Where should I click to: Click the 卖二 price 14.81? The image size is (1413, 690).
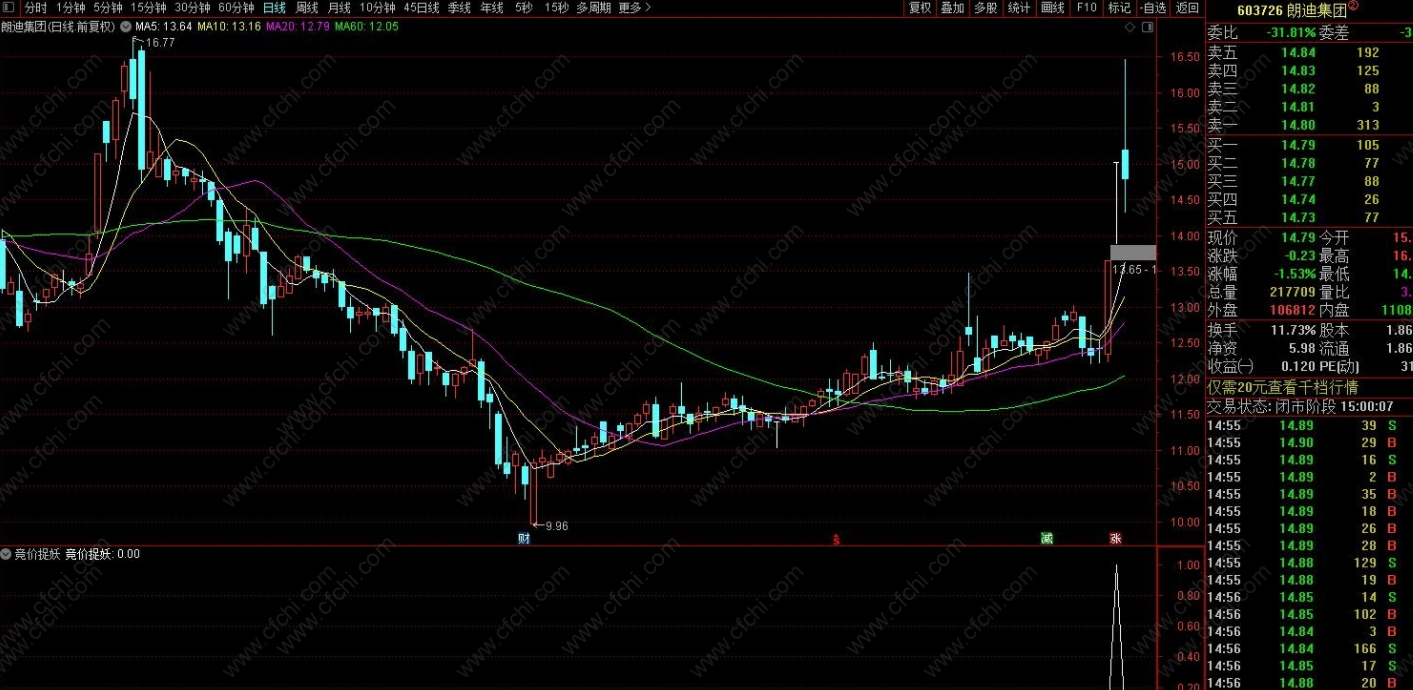[x=1297, y=106]
